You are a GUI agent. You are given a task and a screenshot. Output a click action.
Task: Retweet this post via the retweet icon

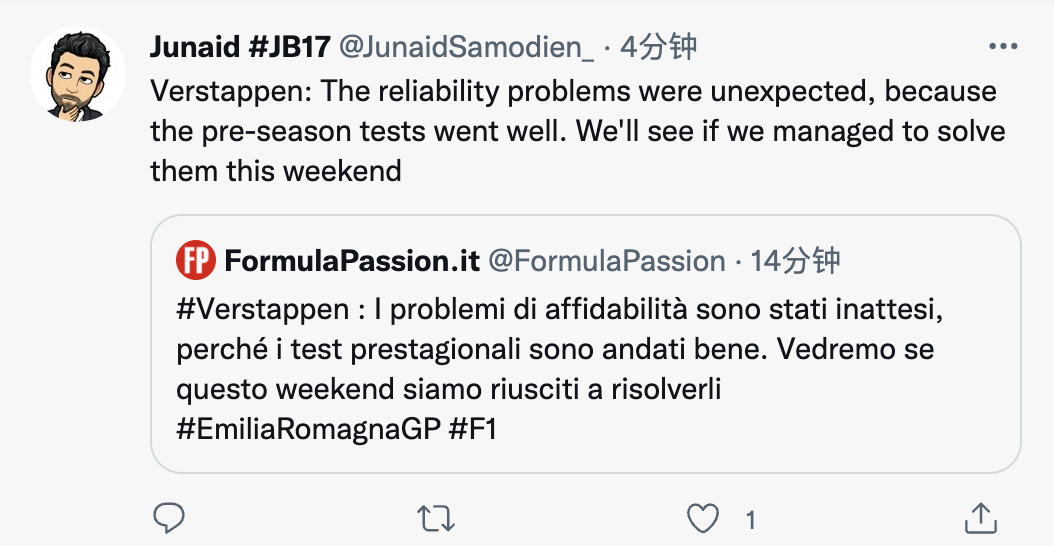[435, 518]
